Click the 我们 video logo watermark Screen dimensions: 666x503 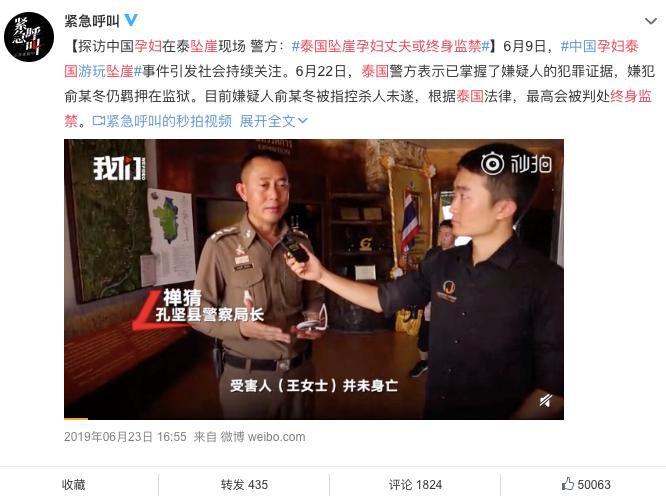pos(119,168)
